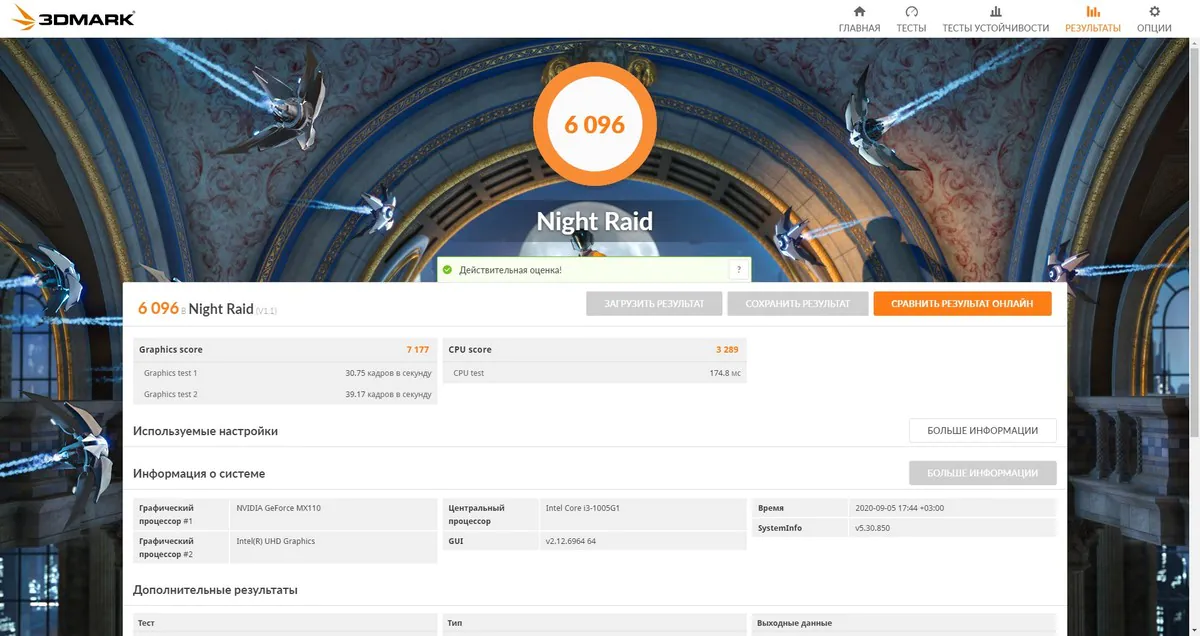
Task: Click the Тип column header
Action: pyautogui.click(x=455, y=623)
